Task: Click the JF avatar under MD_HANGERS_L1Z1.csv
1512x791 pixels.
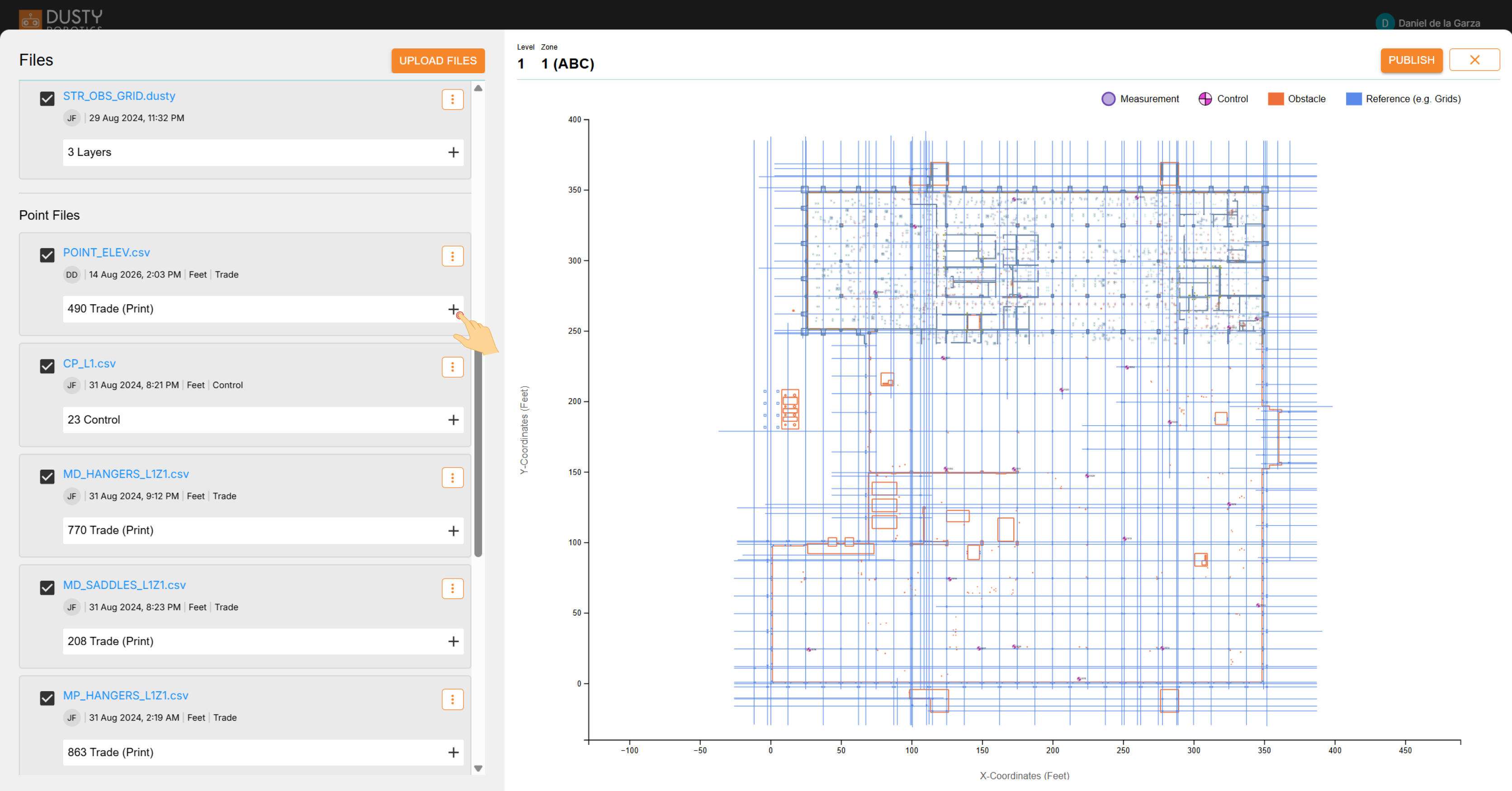Action: tap(71, 496)
